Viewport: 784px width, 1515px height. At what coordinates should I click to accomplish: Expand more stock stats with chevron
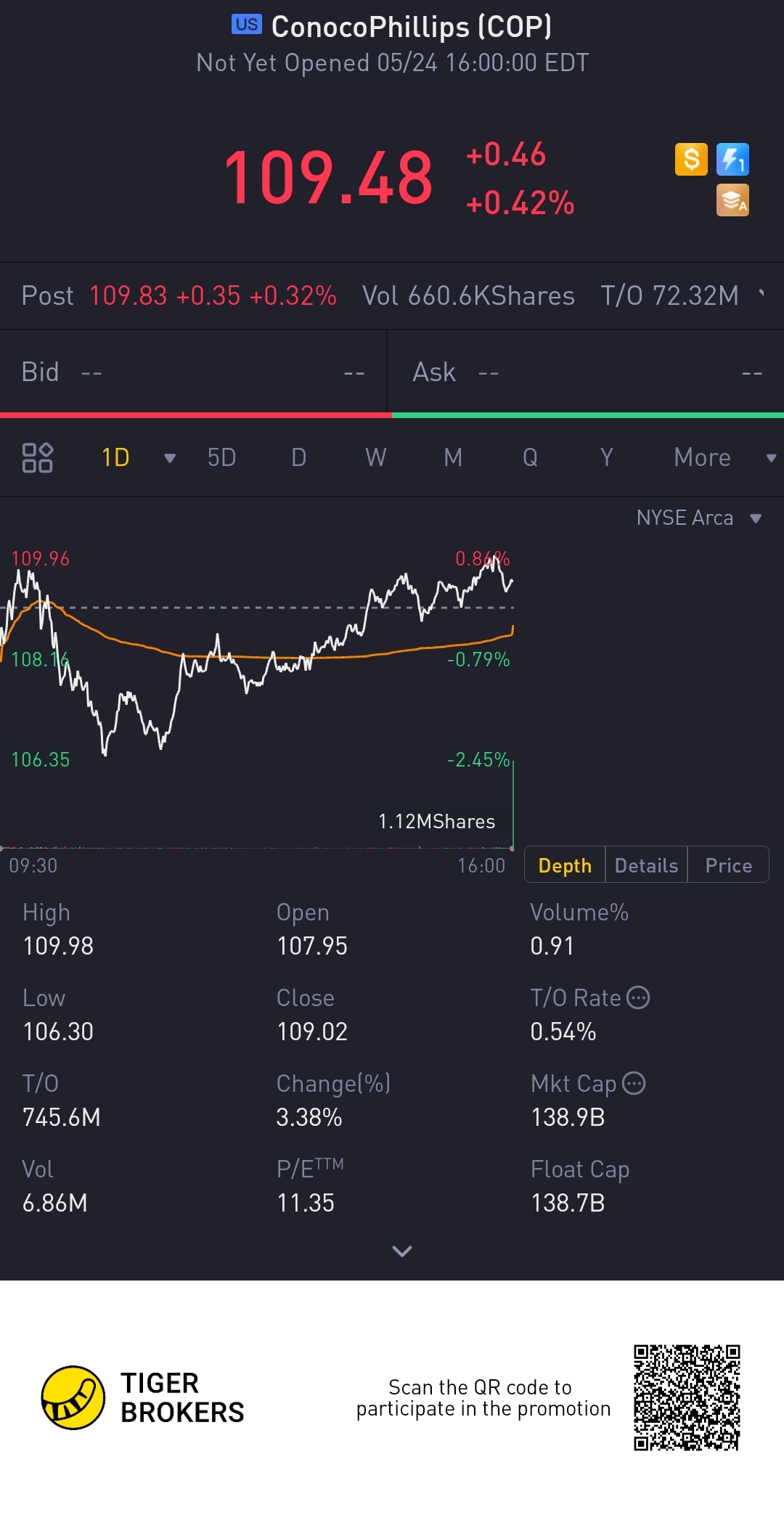(401, 1251)
